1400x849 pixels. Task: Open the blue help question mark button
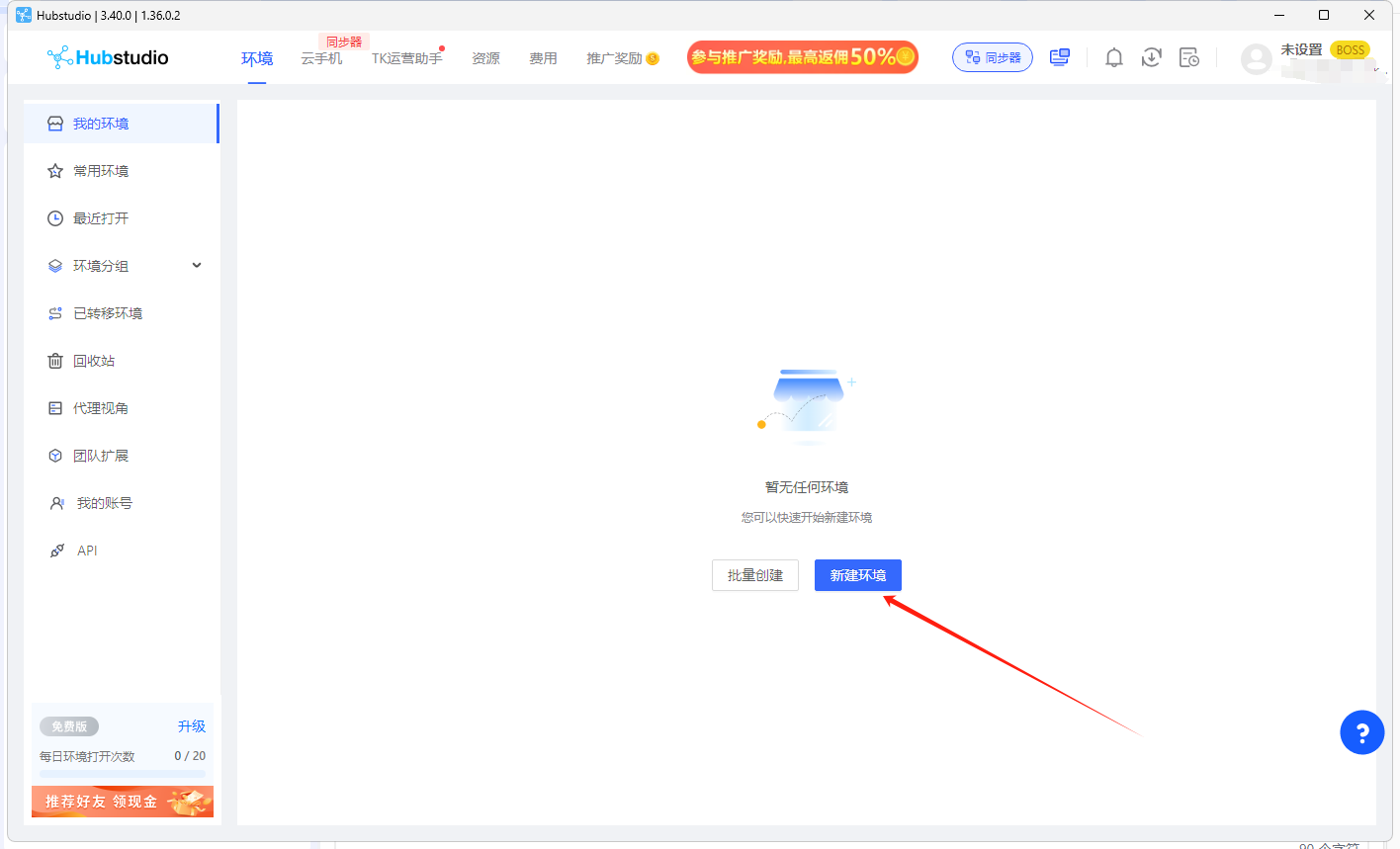[1361, 732]
